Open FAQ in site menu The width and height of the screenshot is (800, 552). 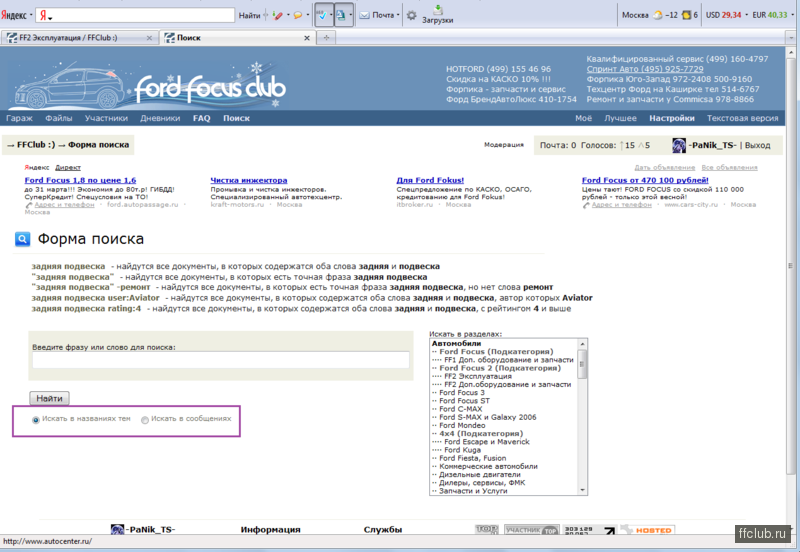(x=202, y=118)
